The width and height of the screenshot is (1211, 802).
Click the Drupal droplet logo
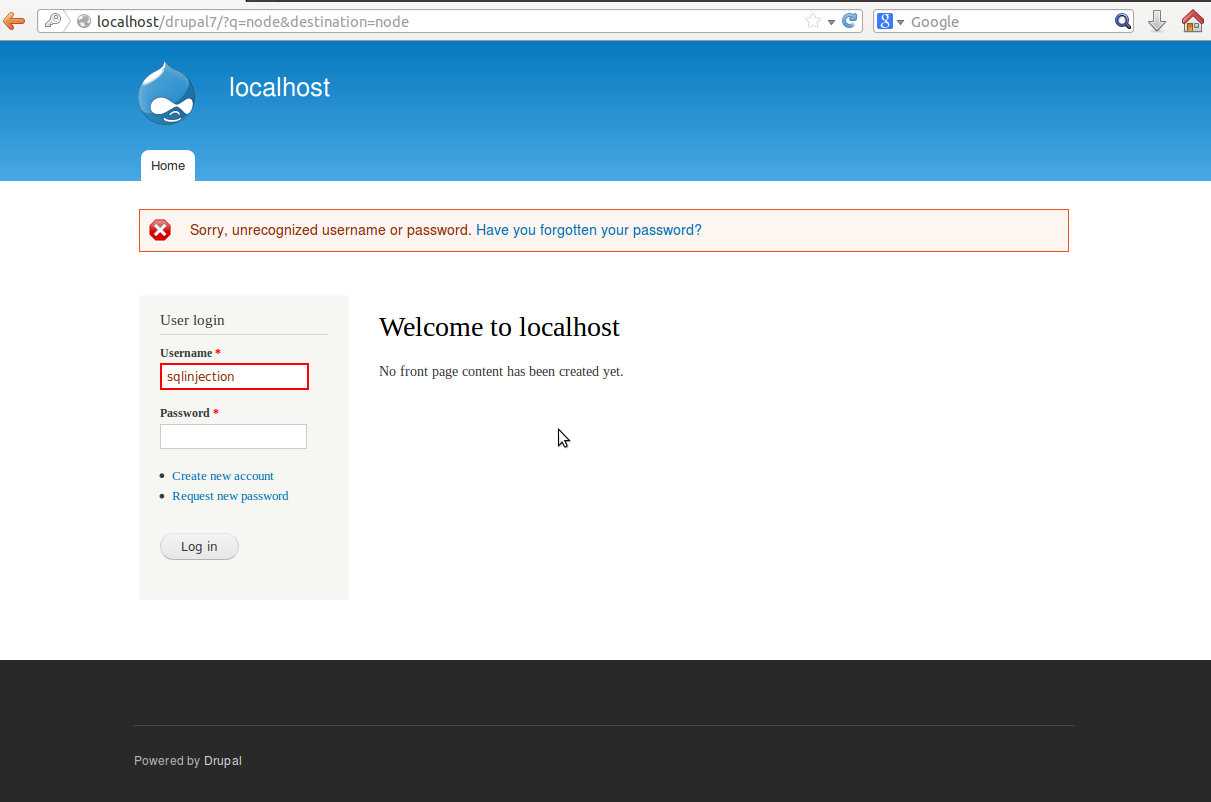[166, 92]
